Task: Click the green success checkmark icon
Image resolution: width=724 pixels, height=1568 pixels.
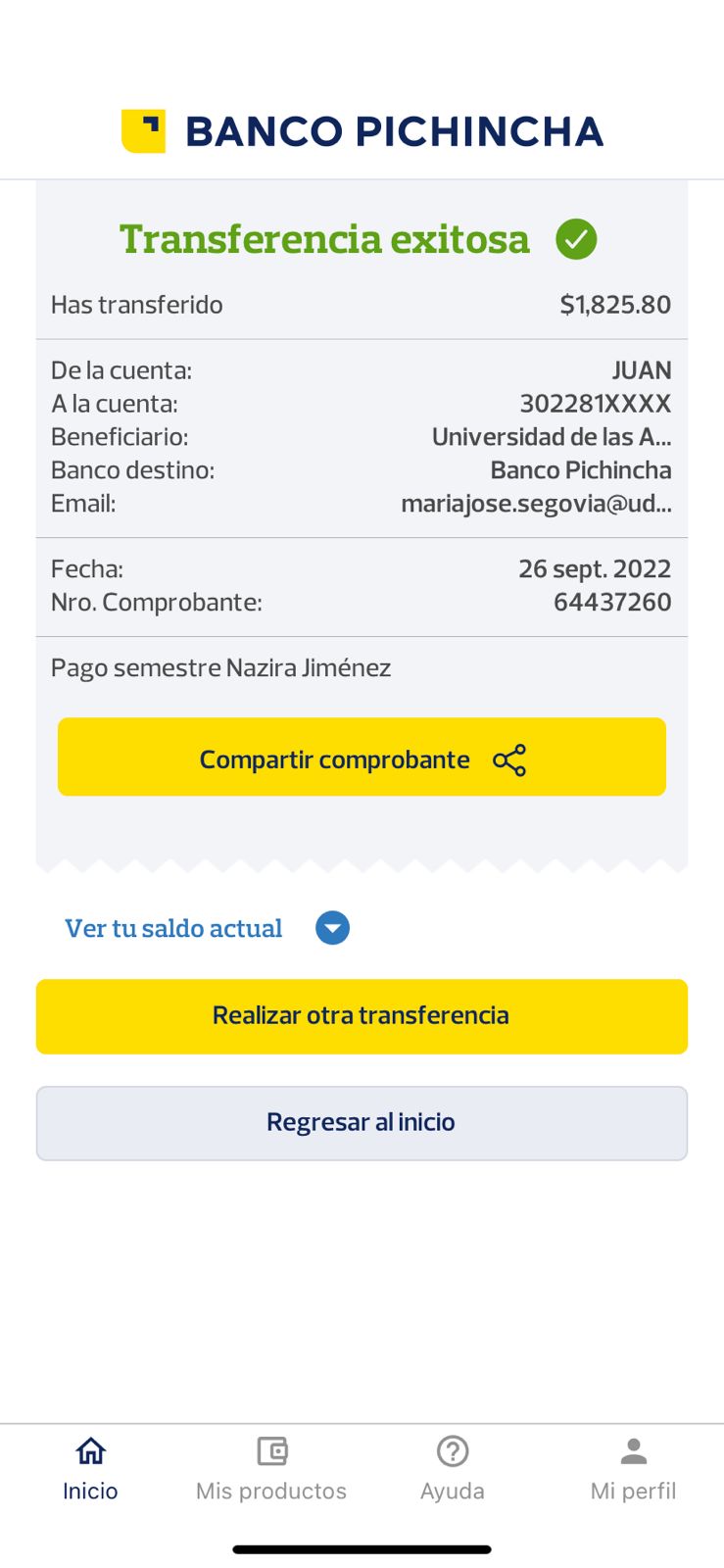Action: (x=576, y=239)
